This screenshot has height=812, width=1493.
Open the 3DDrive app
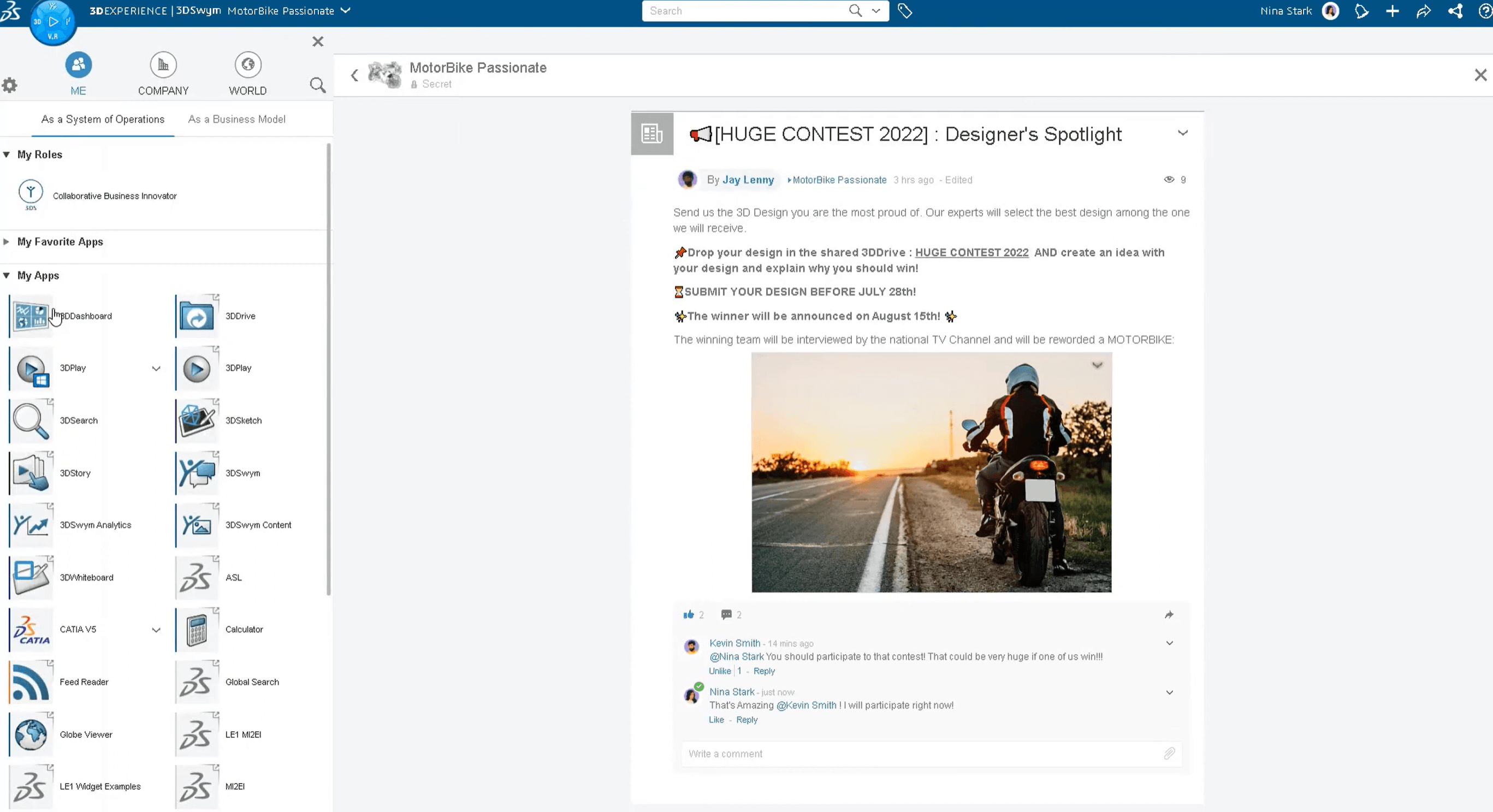(197, 316)
